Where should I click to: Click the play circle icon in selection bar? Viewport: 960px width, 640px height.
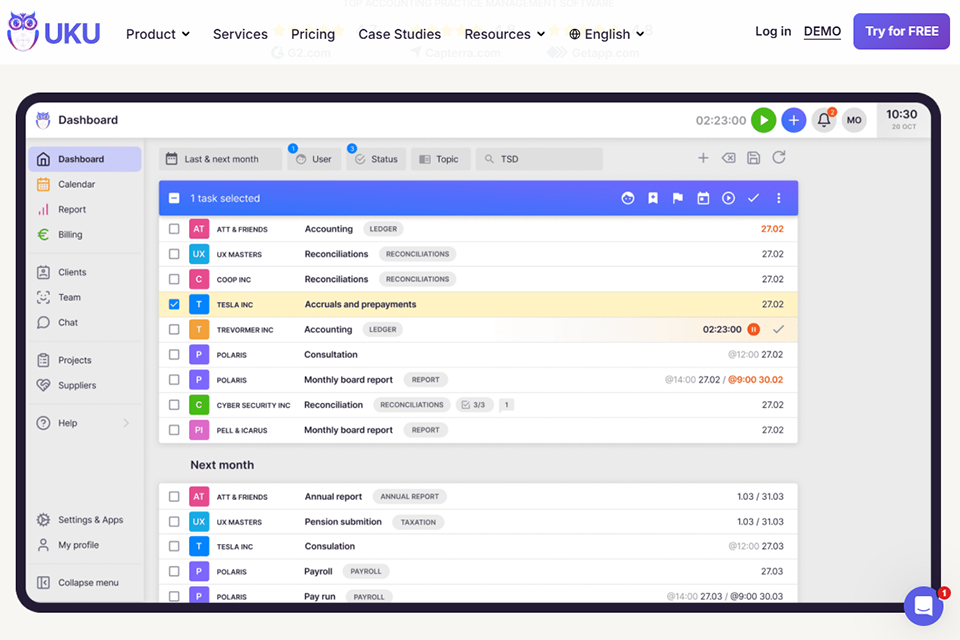(x=728, y=198)
